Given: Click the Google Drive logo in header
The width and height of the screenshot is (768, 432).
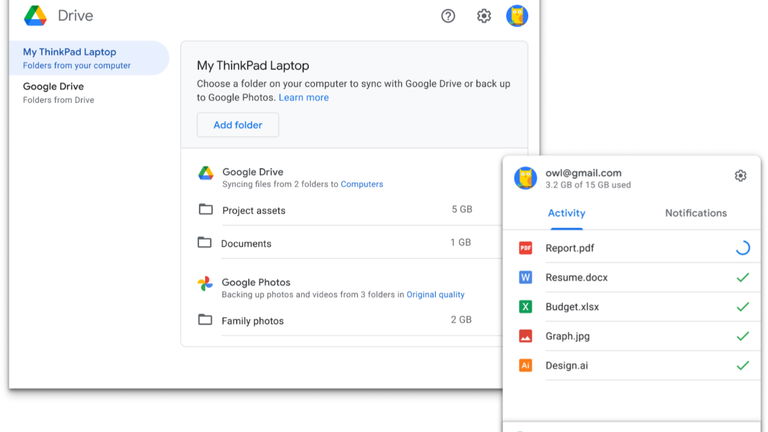Looking at the screenshot, I should pyautogui.click(x=35, y=16).
